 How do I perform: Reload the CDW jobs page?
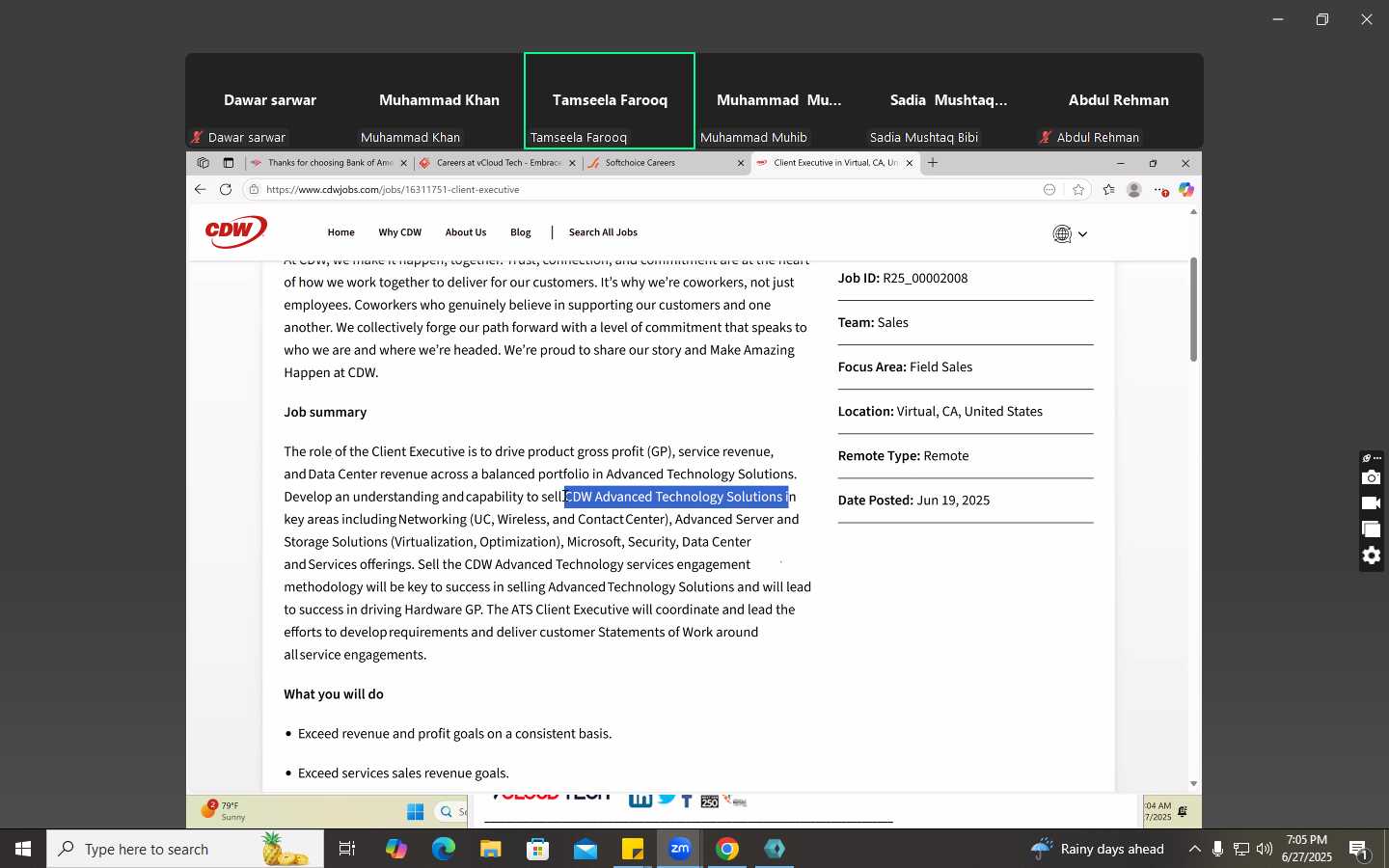(226, 190)
